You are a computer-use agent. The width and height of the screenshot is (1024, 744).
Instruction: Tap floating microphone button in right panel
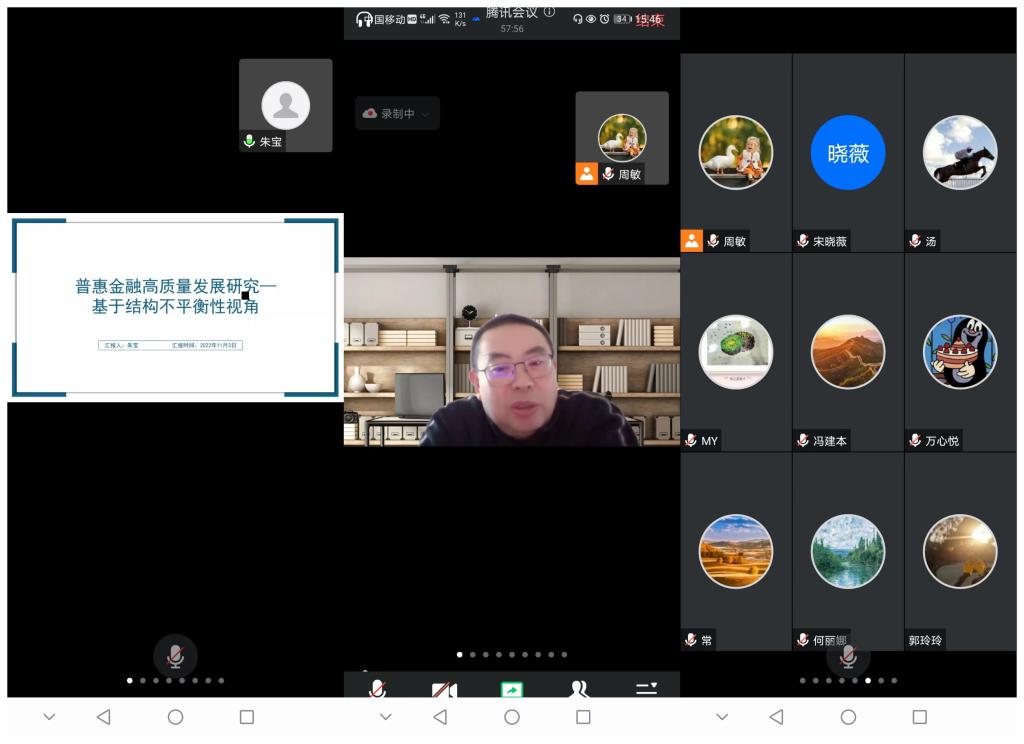tap(848, 656)
